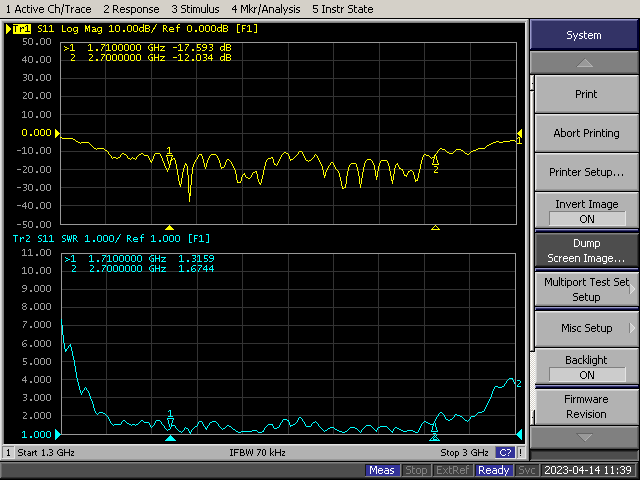
Task: Open Firmware Revision info
Action: [x=586, y=407]
